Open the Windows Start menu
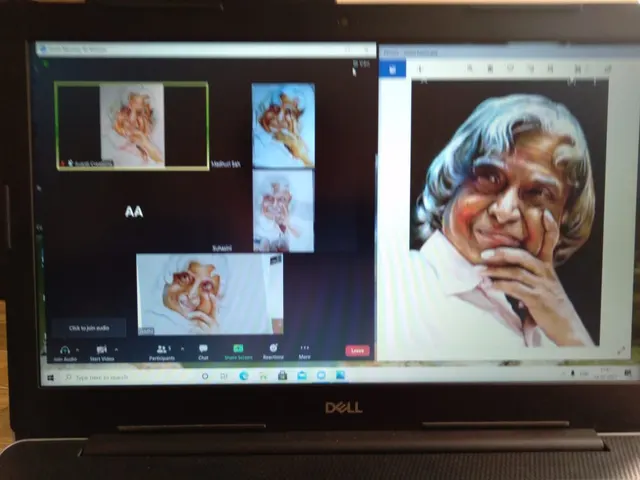This screenshot has height=480, width=640. (51, 378)
